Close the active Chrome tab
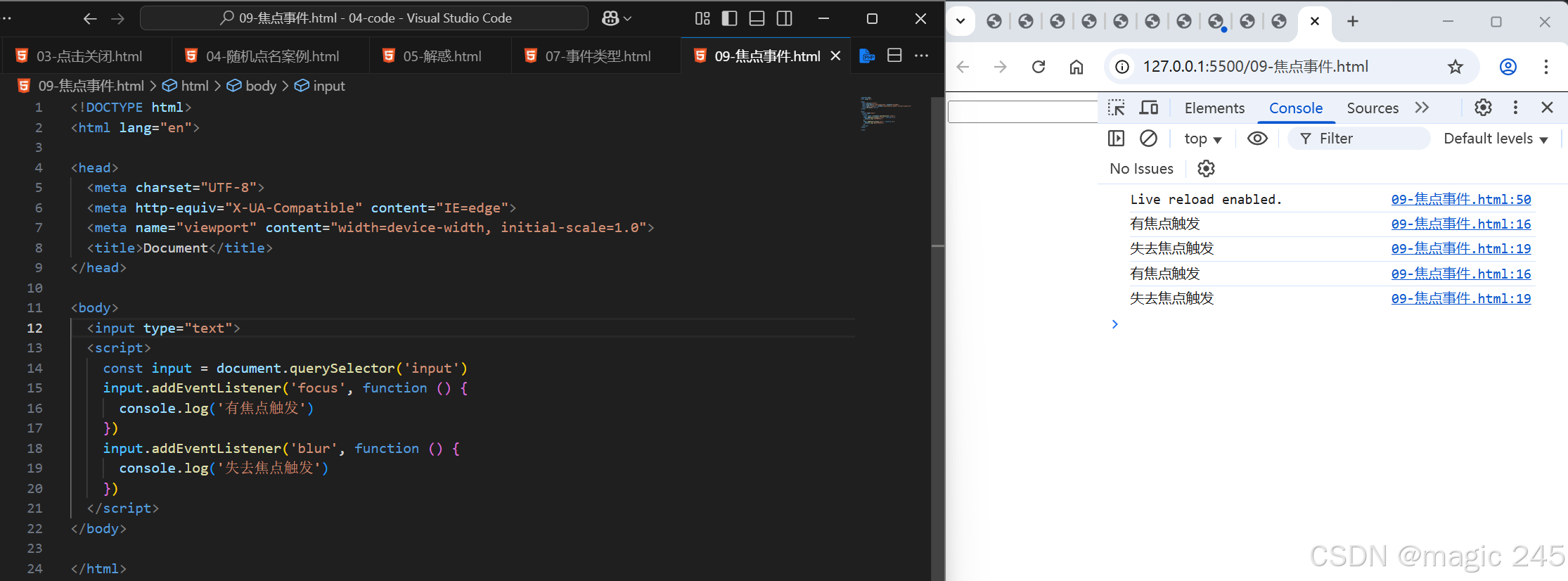Viewport: 1568px width, 581px height. pos(1315,21)
